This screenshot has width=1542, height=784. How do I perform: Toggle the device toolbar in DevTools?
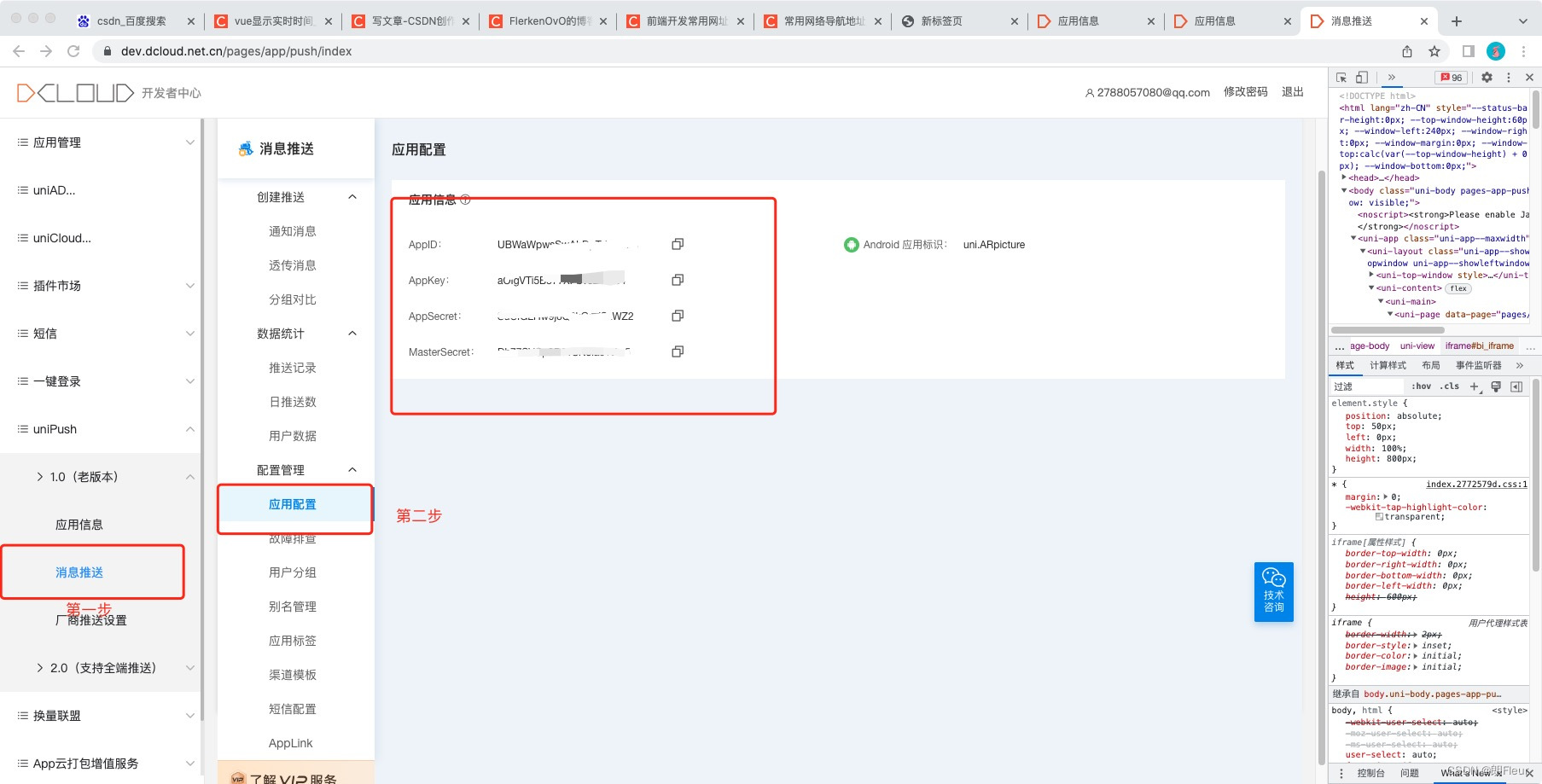1361,78
